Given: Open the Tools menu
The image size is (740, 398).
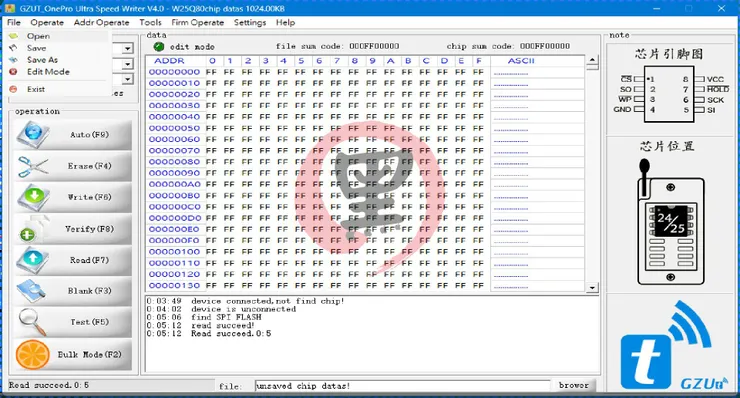Looking at the screenshot, I should [x=150, y=22].
